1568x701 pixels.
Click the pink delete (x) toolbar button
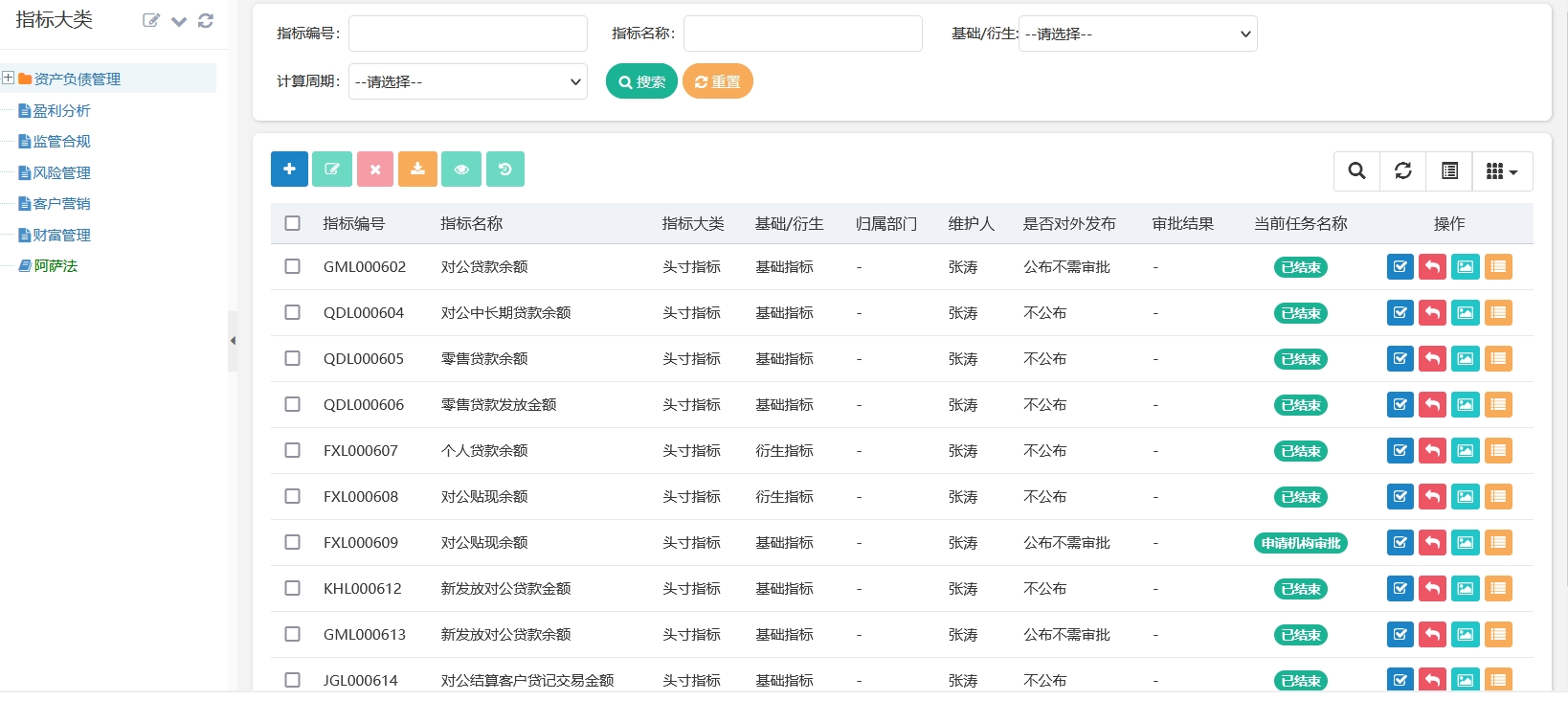coord(375,170)
